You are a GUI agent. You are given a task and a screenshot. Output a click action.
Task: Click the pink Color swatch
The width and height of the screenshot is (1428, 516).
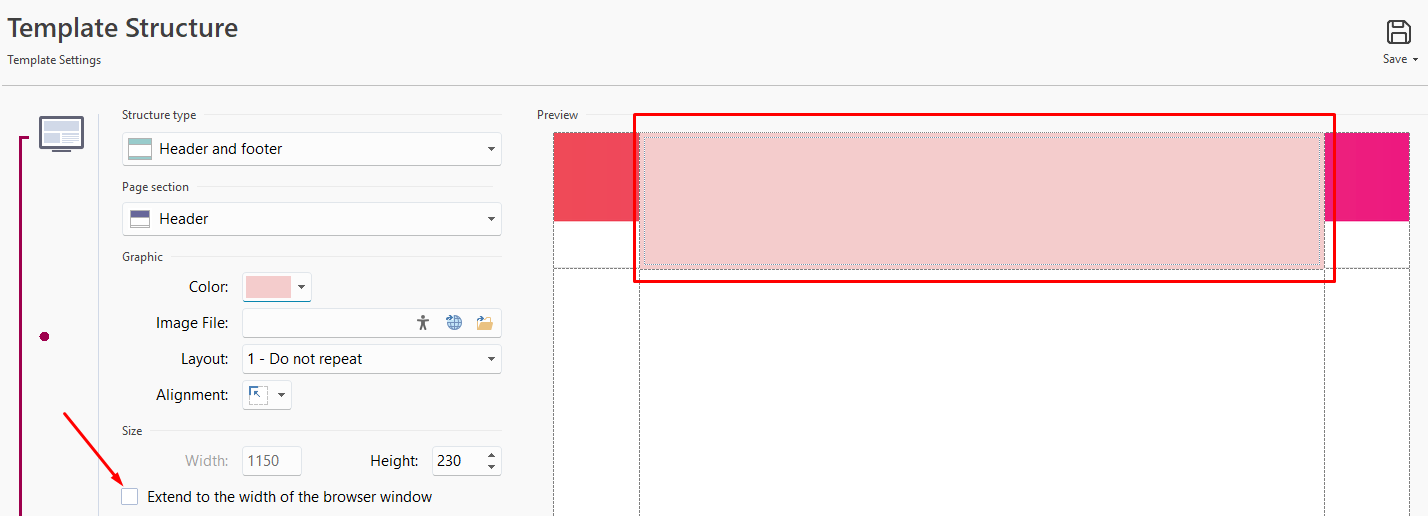(268, 288)
